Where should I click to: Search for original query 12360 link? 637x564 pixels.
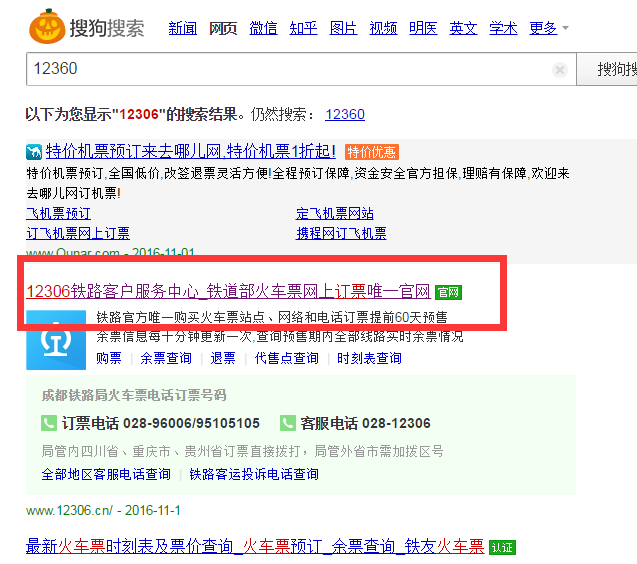(x=345, y=115)
